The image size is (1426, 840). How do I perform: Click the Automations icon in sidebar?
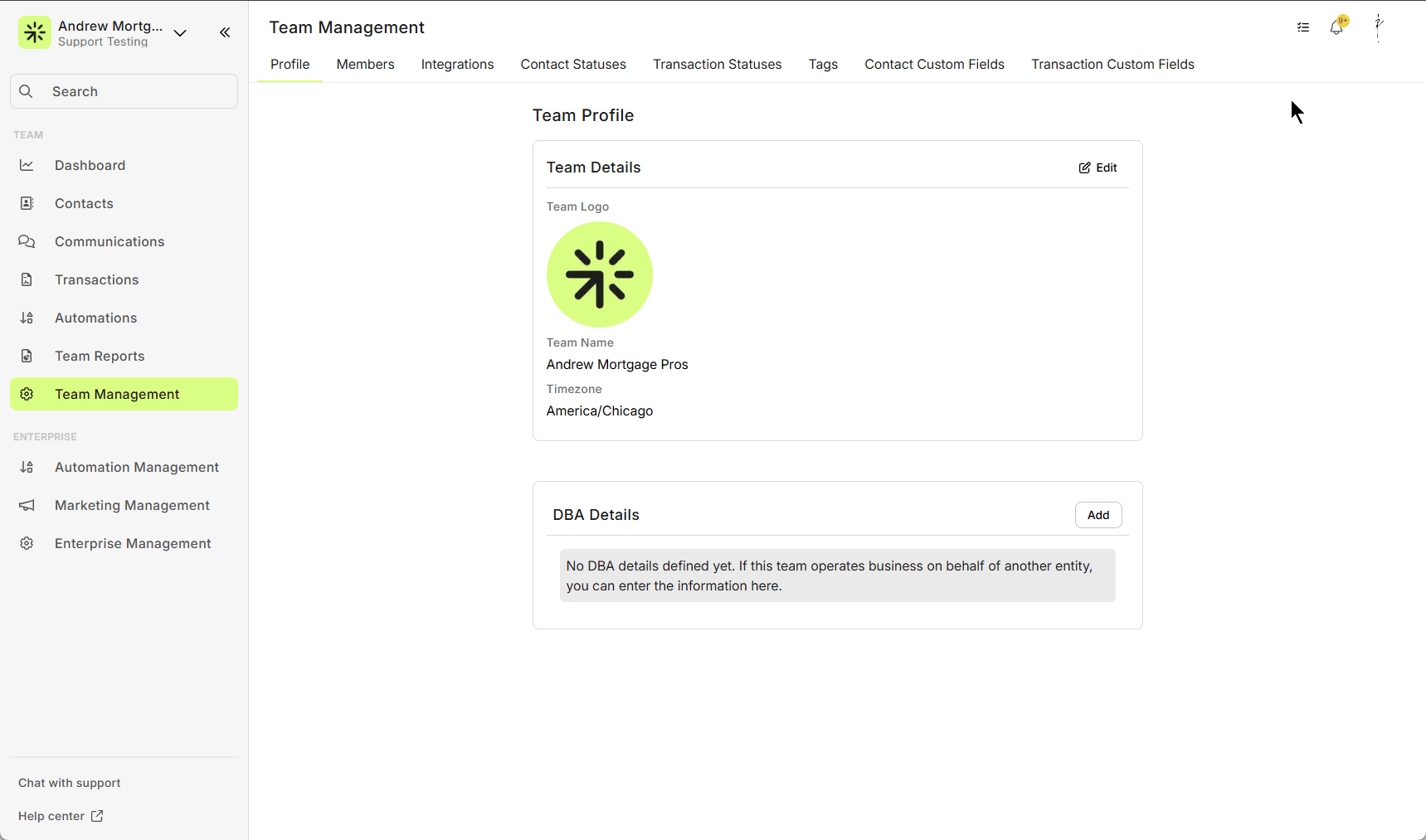tap(27, 318)
